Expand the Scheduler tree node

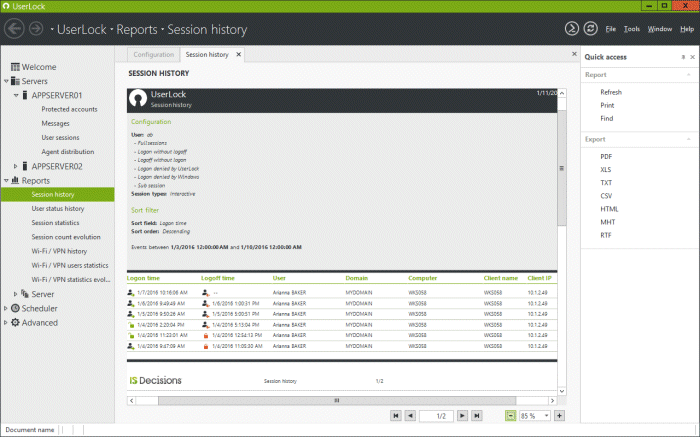pyautogui.click(x=6, y=308)
